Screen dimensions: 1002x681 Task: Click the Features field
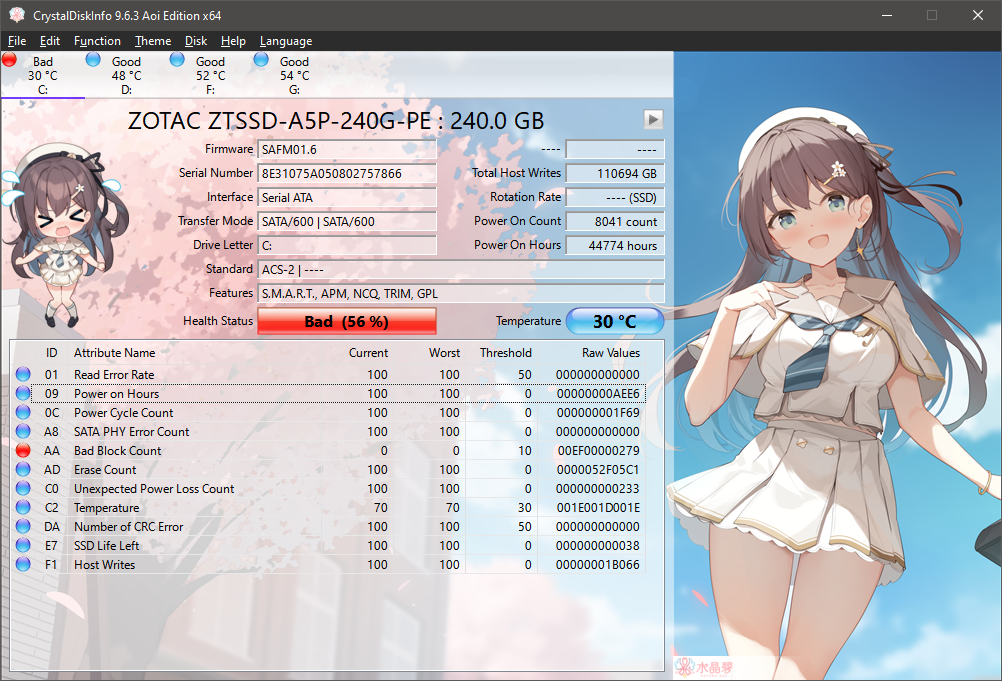click(461, 294)
